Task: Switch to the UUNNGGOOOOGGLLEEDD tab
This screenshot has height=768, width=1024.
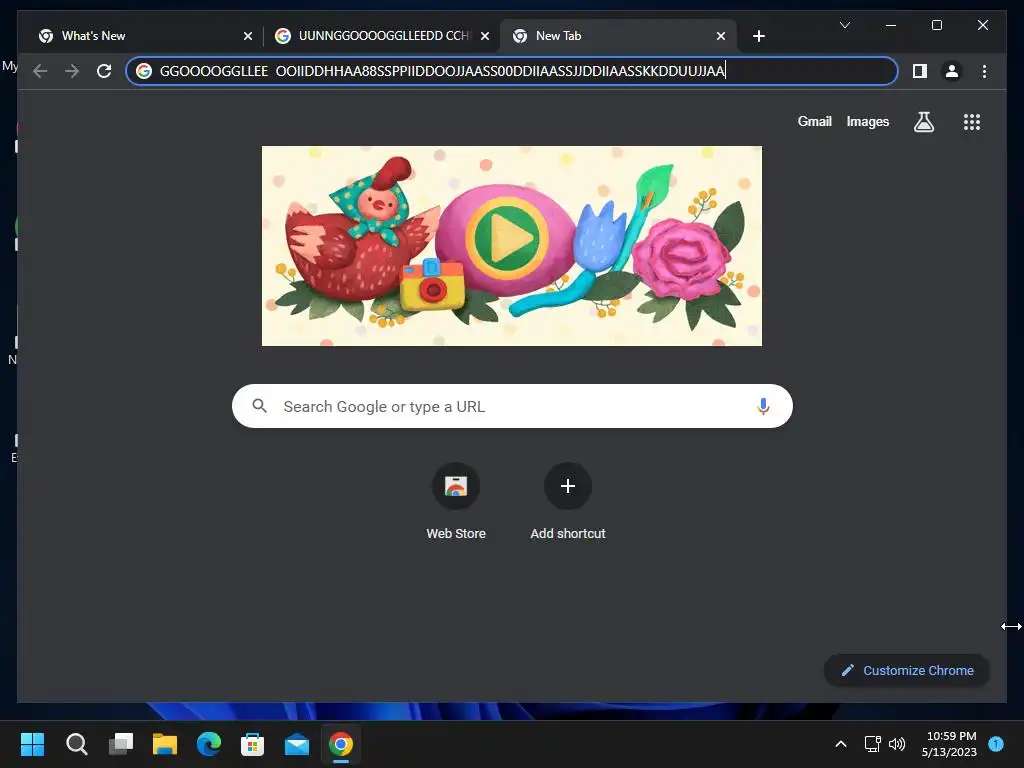Action: [x=382, y=36]
